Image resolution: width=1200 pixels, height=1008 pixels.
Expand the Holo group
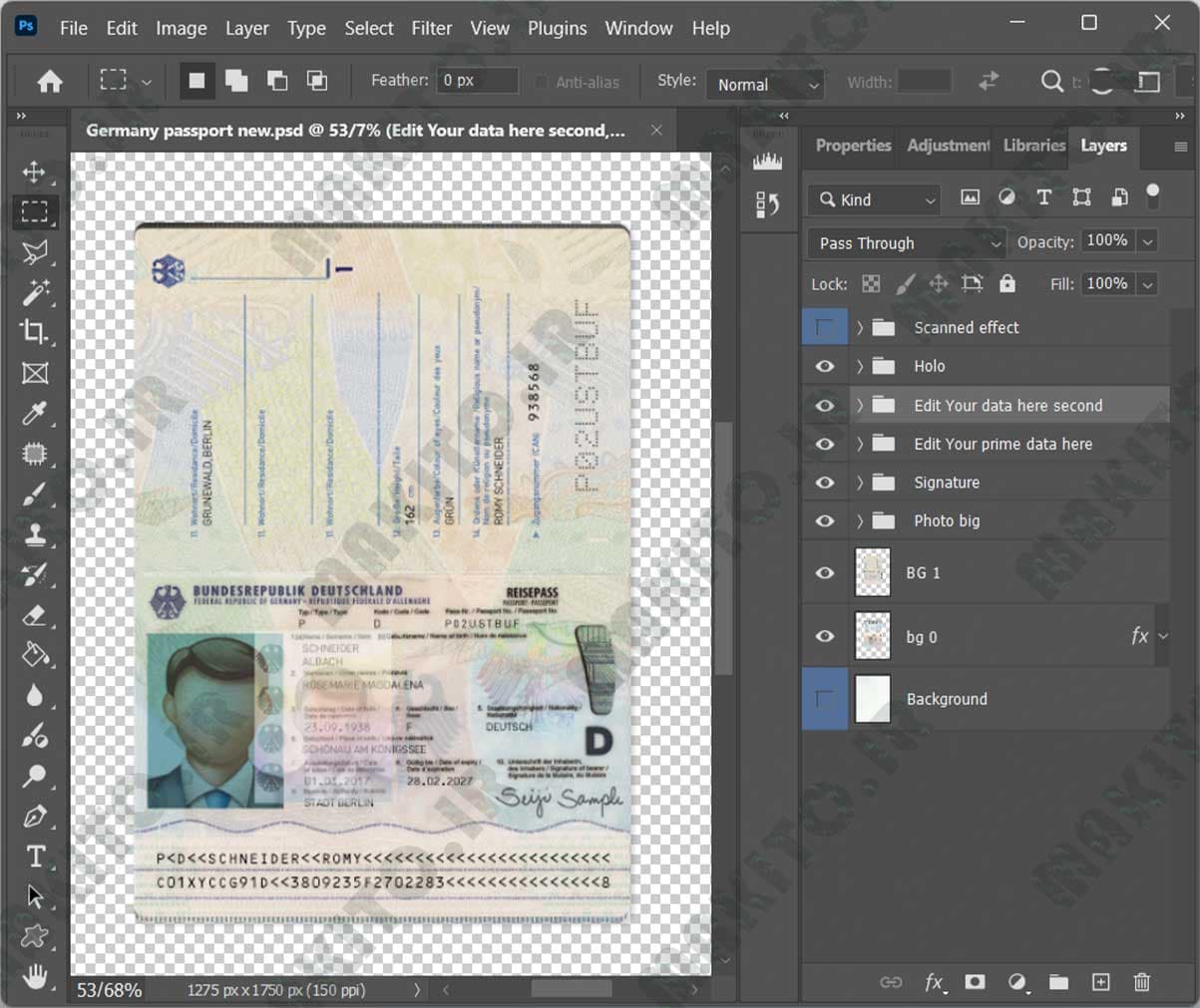859,366
